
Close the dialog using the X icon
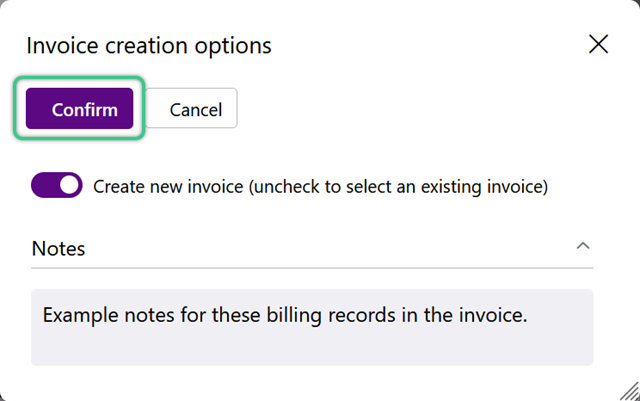click(598, 44)
